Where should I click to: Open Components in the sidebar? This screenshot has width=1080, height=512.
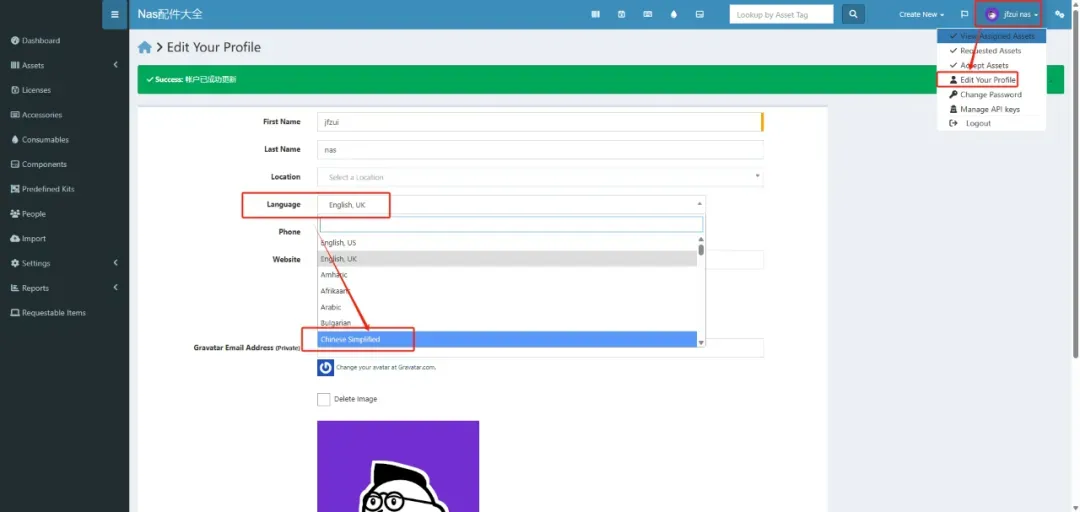[39, 165]
